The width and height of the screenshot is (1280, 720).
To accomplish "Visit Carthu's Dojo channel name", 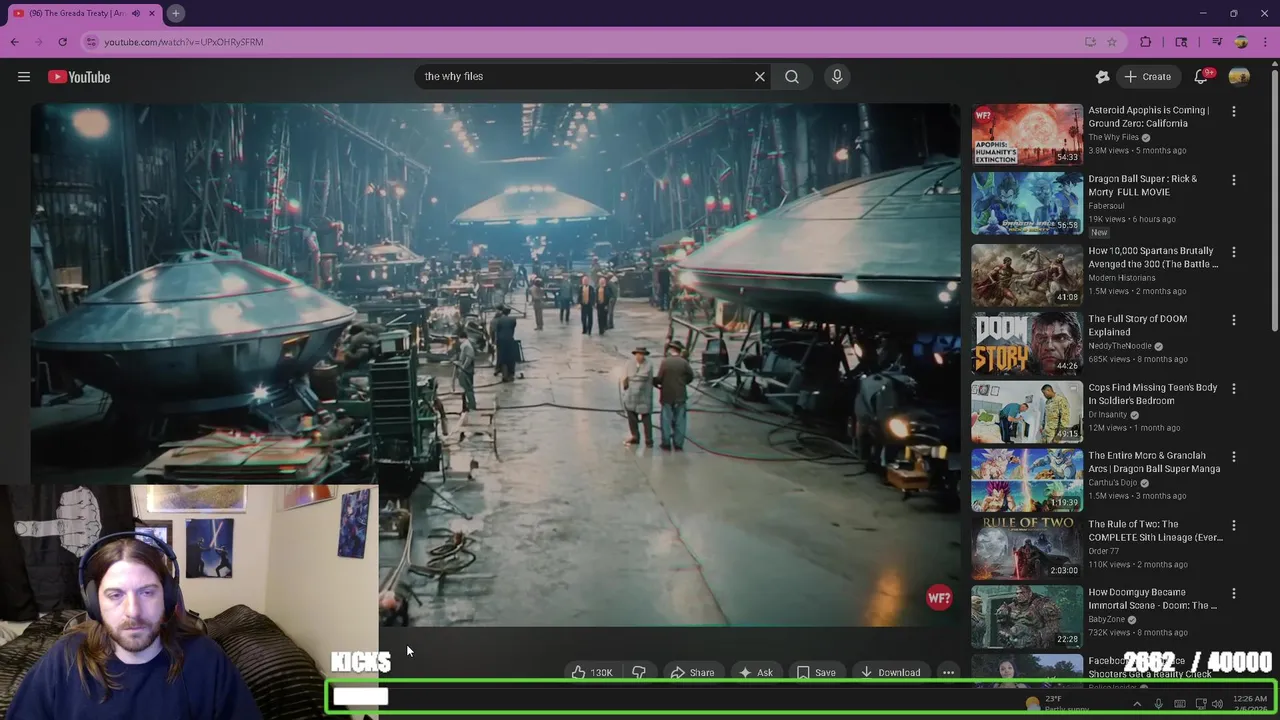I will (1113, 483).
